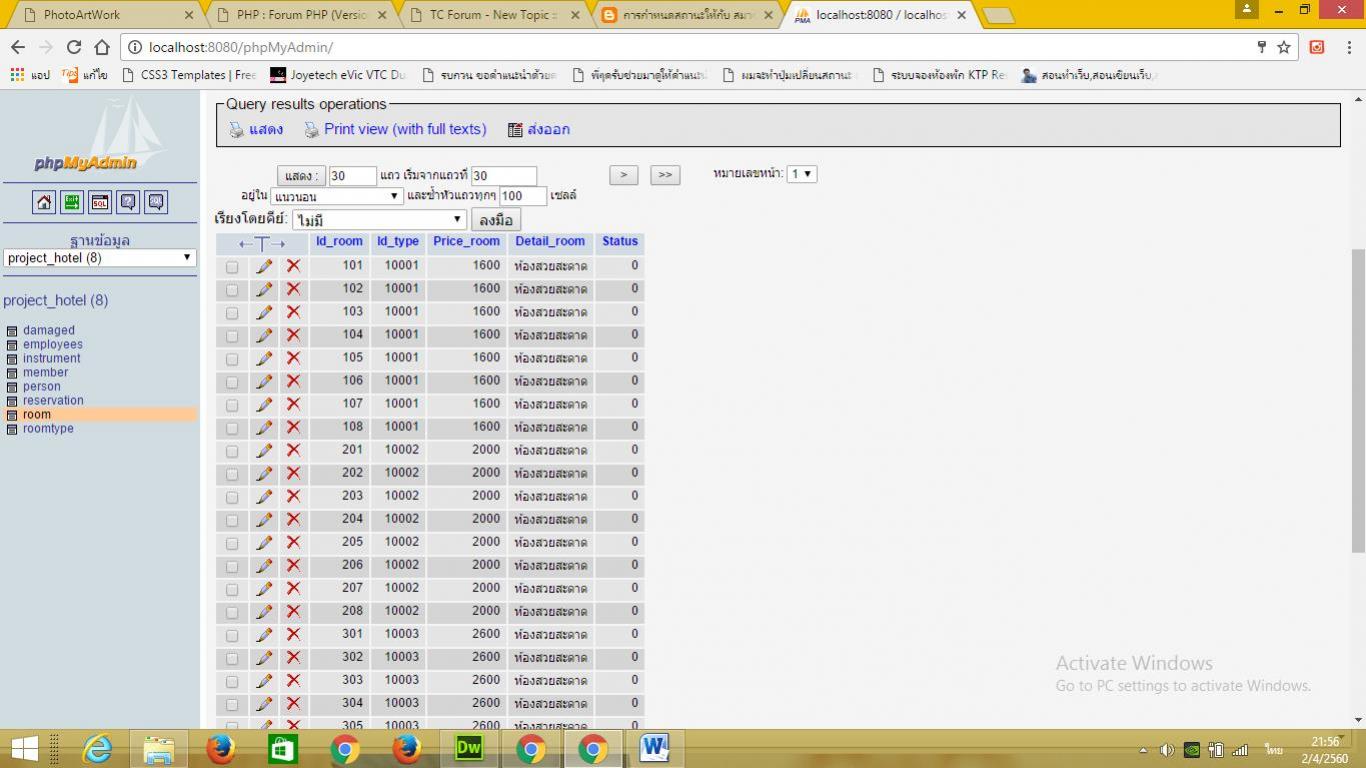This screenshot has width=1366, height=768.
Task: Open the sort by key dropdown
Action: coord(379,220)
